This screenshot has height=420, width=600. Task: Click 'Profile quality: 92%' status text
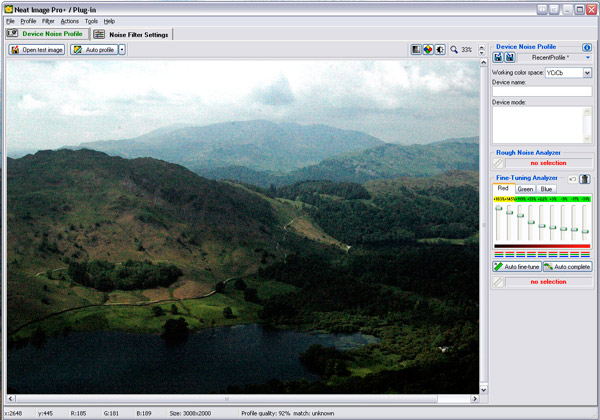(x=266, y=413)
